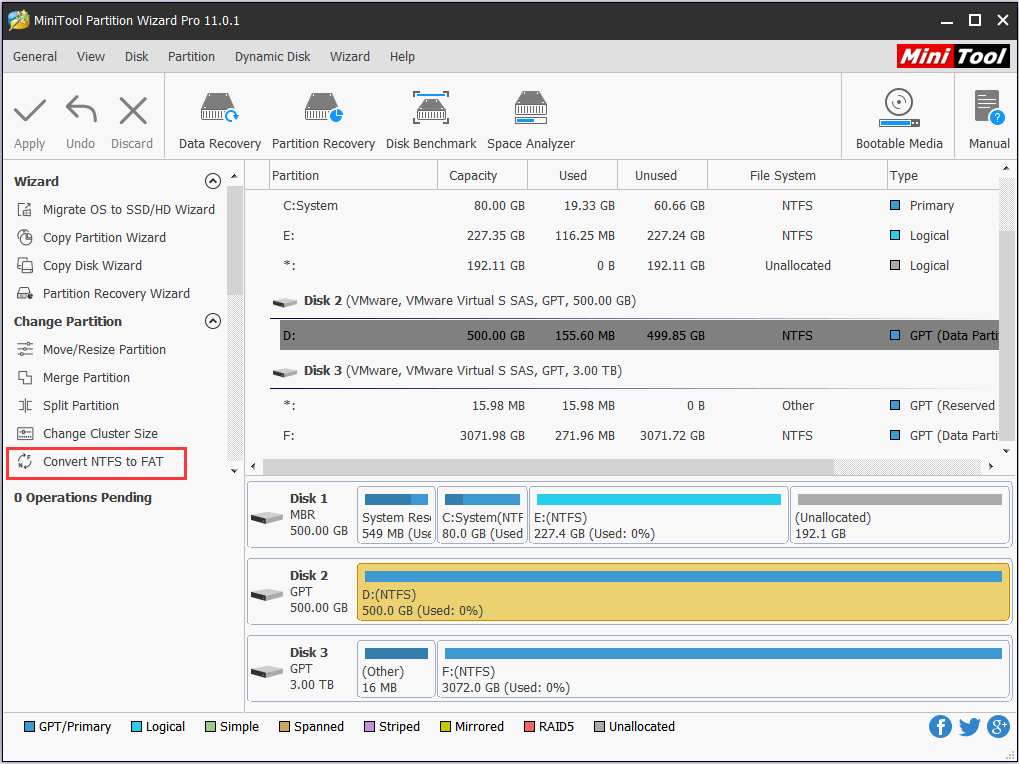This screenshot has height=764, width=1019.
Task: Click the Copy Disk Wizard icon
Action: [25, 265]
